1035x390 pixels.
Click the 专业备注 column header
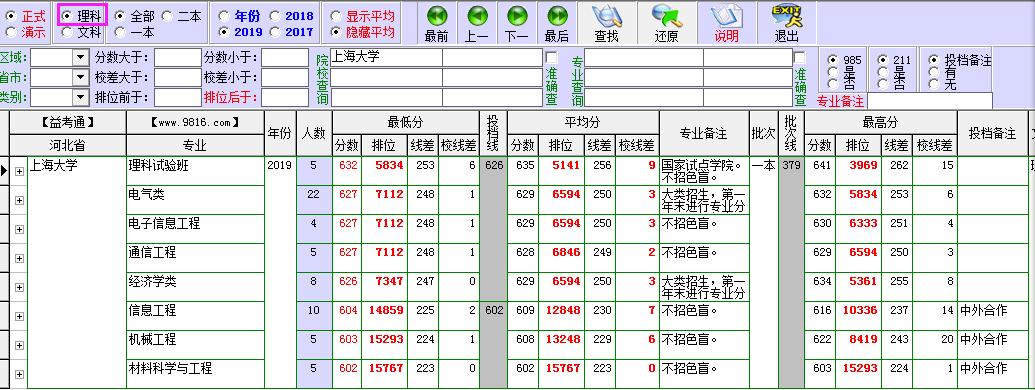click(704, 133)
